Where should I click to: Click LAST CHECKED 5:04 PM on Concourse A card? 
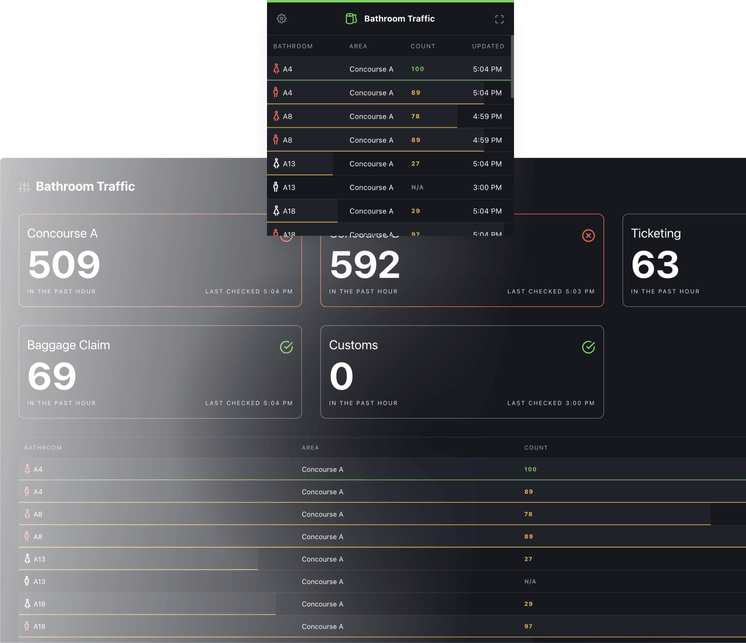249,291
